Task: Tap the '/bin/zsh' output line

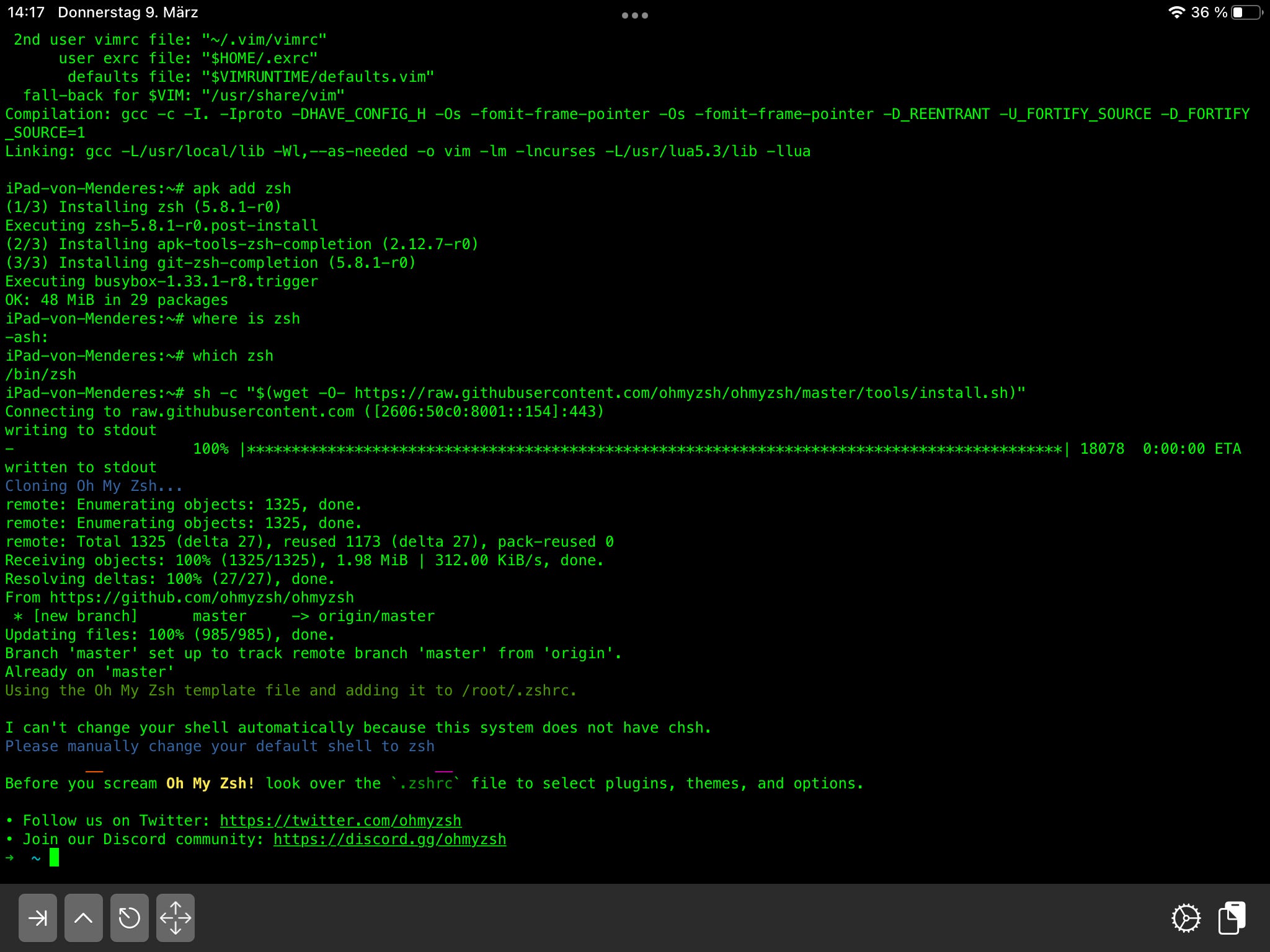Action: click(41, 374)
